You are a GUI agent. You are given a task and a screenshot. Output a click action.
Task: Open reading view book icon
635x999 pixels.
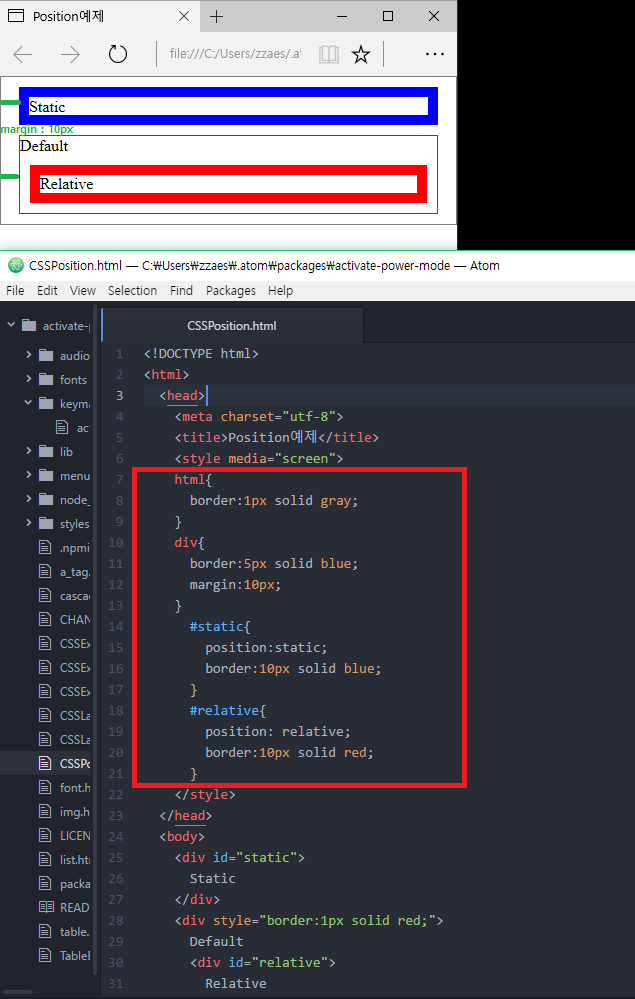pos(329,55)
